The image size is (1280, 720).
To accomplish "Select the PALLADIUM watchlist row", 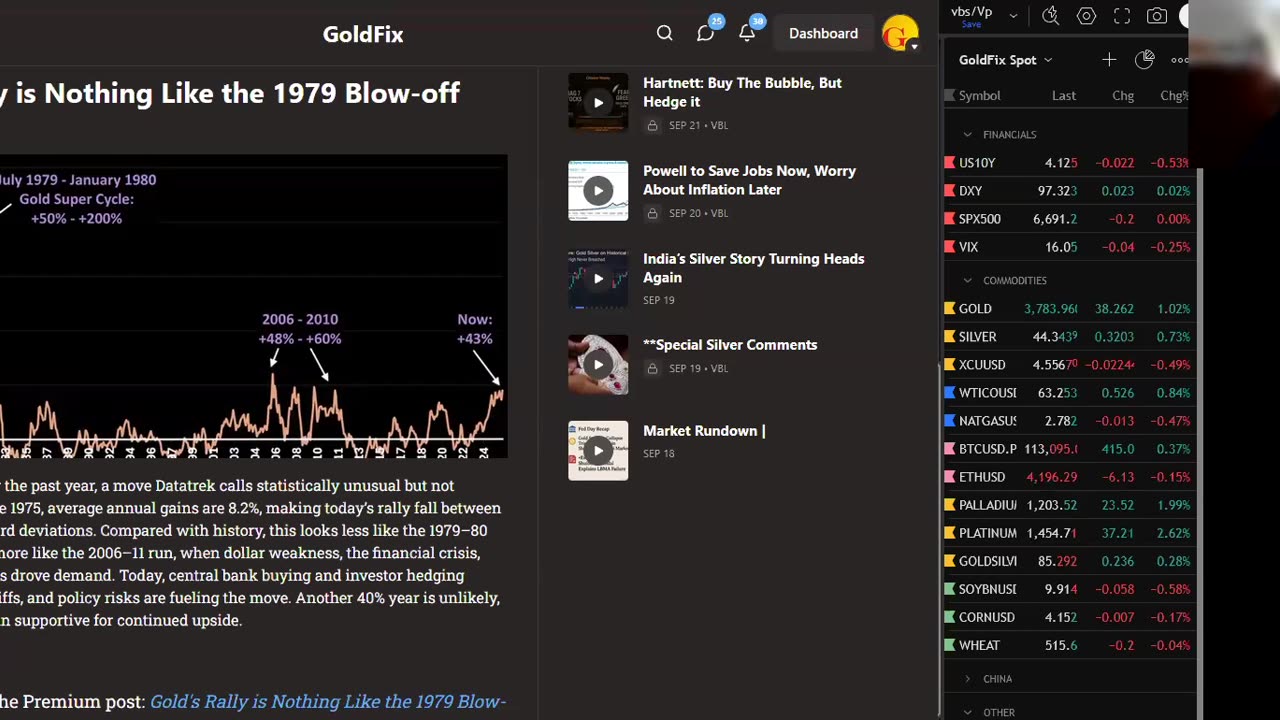I will (1068, 505).
